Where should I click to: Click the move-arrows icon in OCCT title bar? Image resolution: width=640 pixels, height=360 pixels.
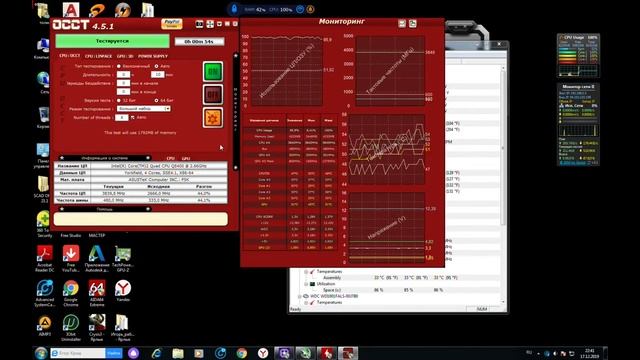pyautogui.click(x=210, y=24)
